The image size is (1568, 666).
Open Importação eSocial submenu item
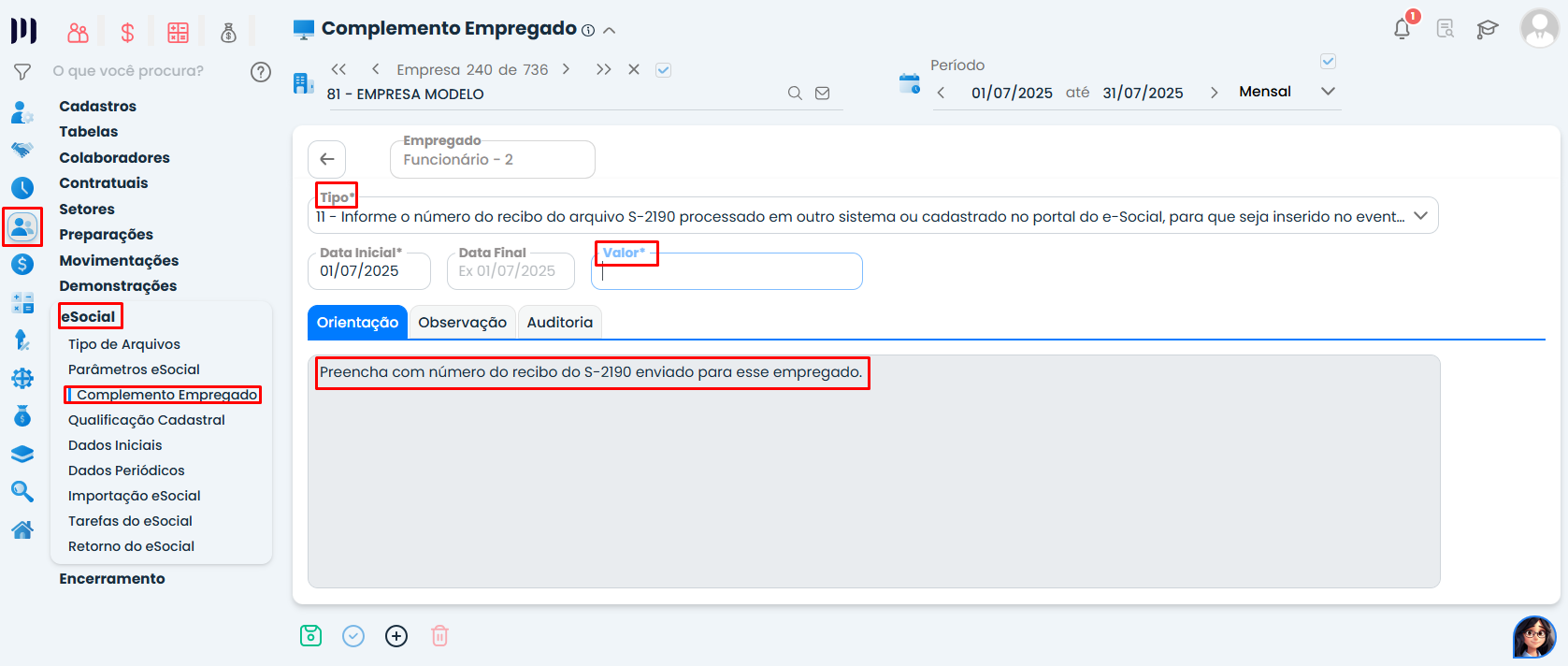pos(135,496)
